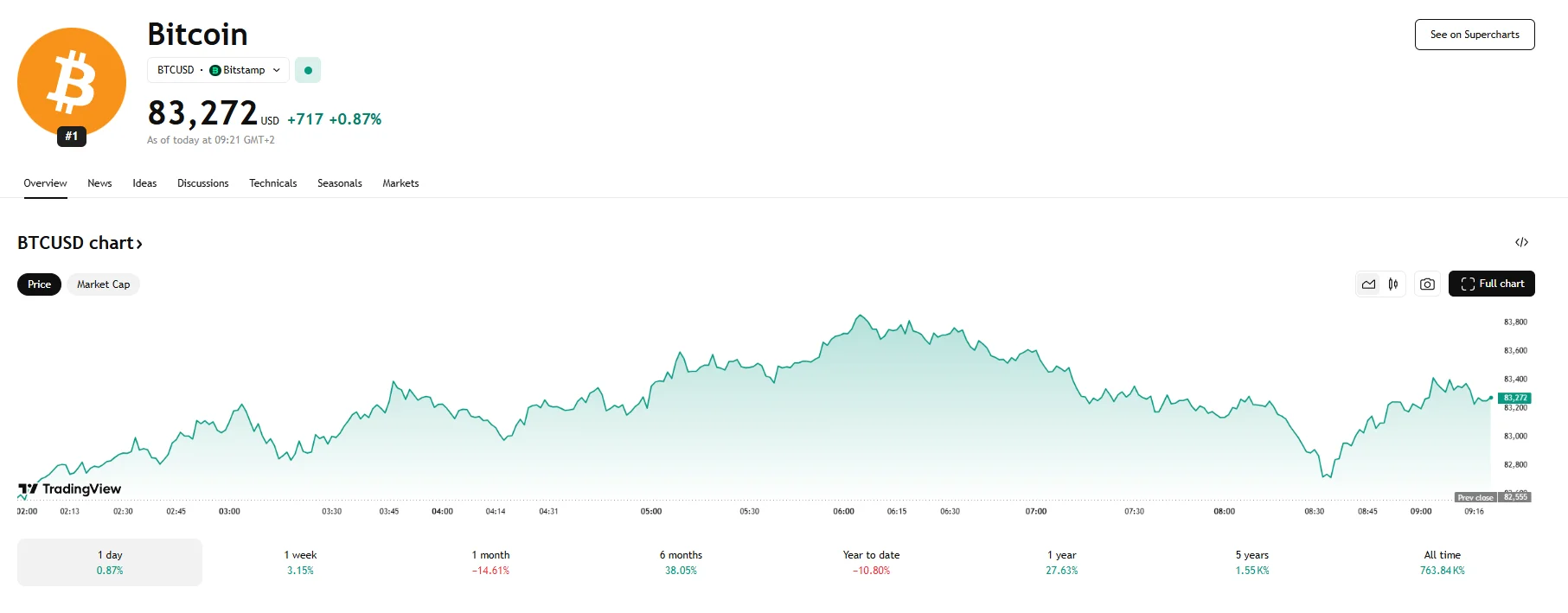Take a chart snapshot with camera icon
Image resolution: width=1568 pixels, height=613 pixels.
click(x=1427, y=284)
